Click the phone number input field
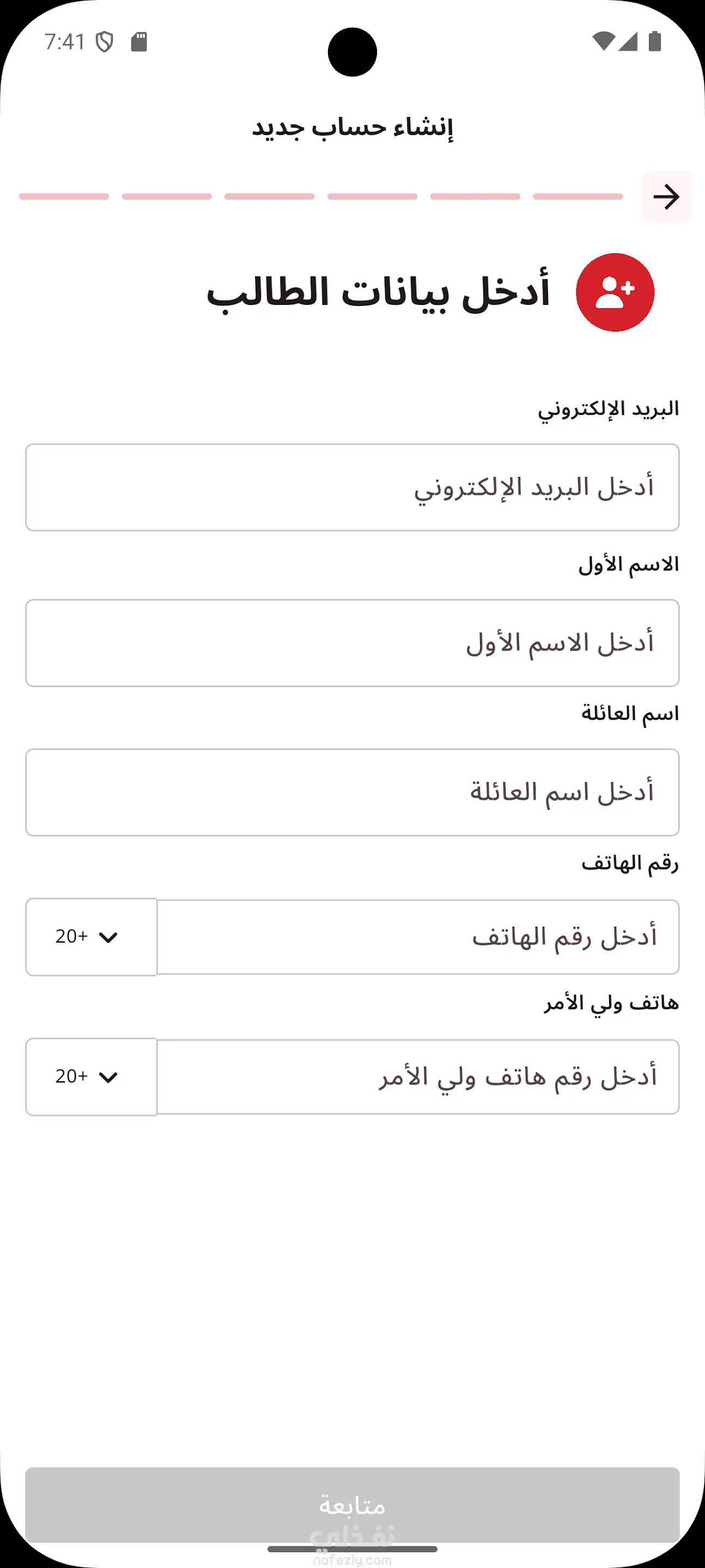 pos(418,937)
